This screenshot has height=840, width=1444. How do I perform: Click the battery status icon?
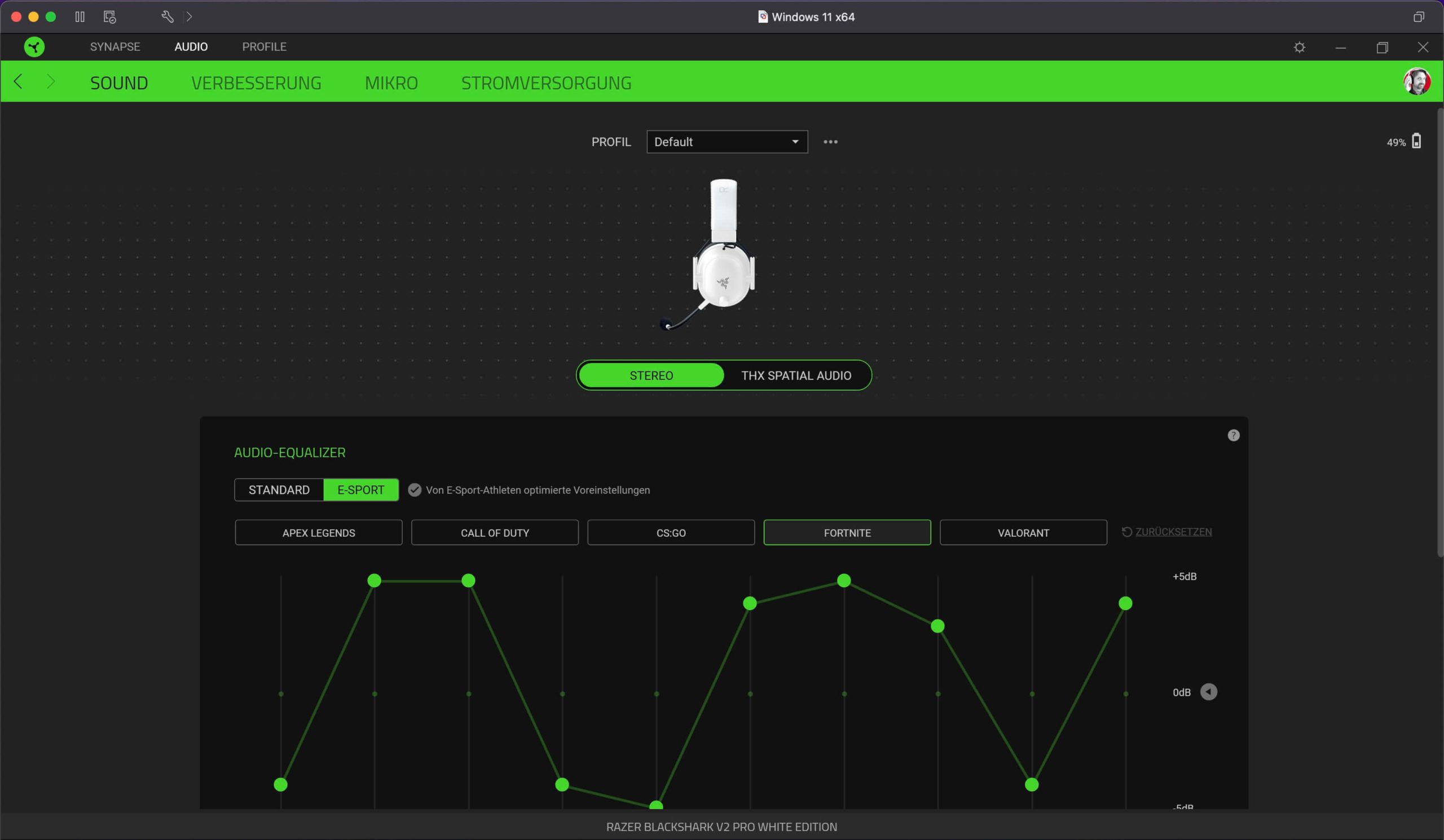[x=1416, y=142]
